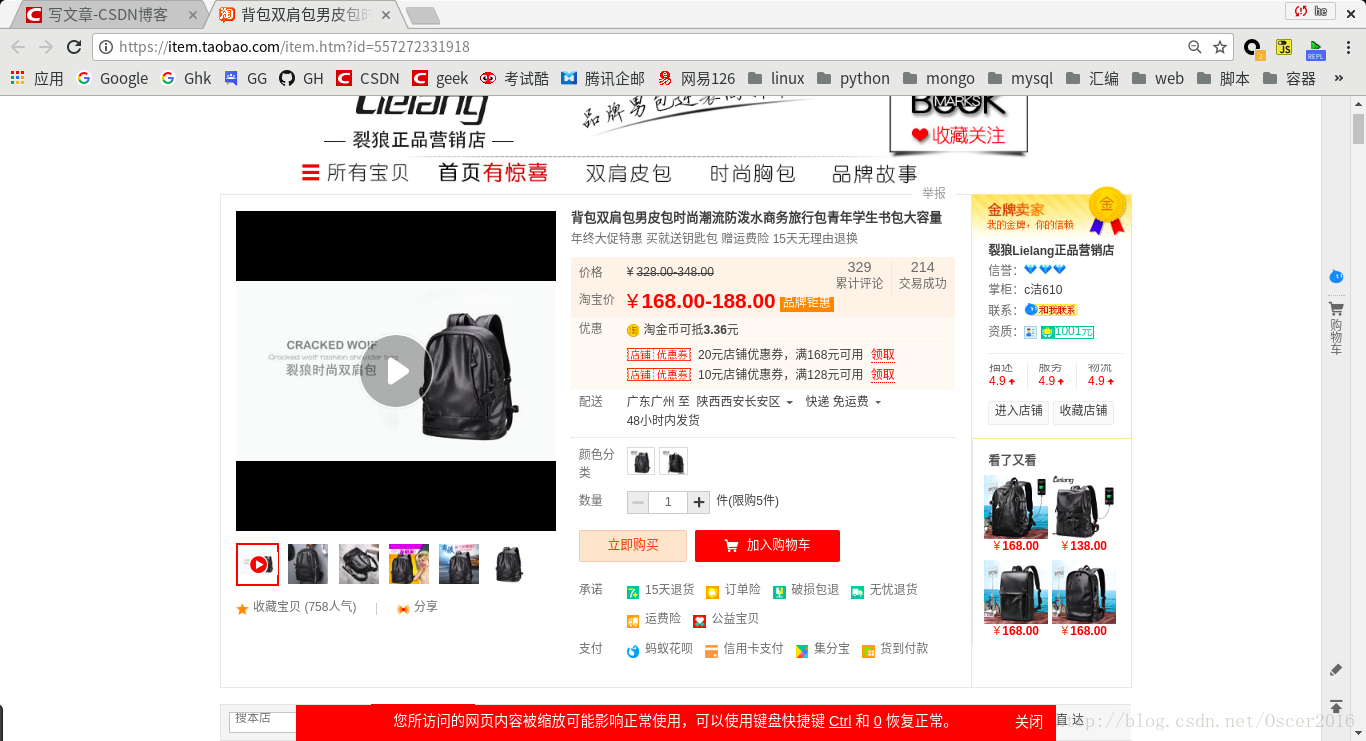Claim the 20元 store coupon with 领取
Image resolution: width=1366 pixels, height=741 pixels.
pyautogui.click(x=883, y=355)
